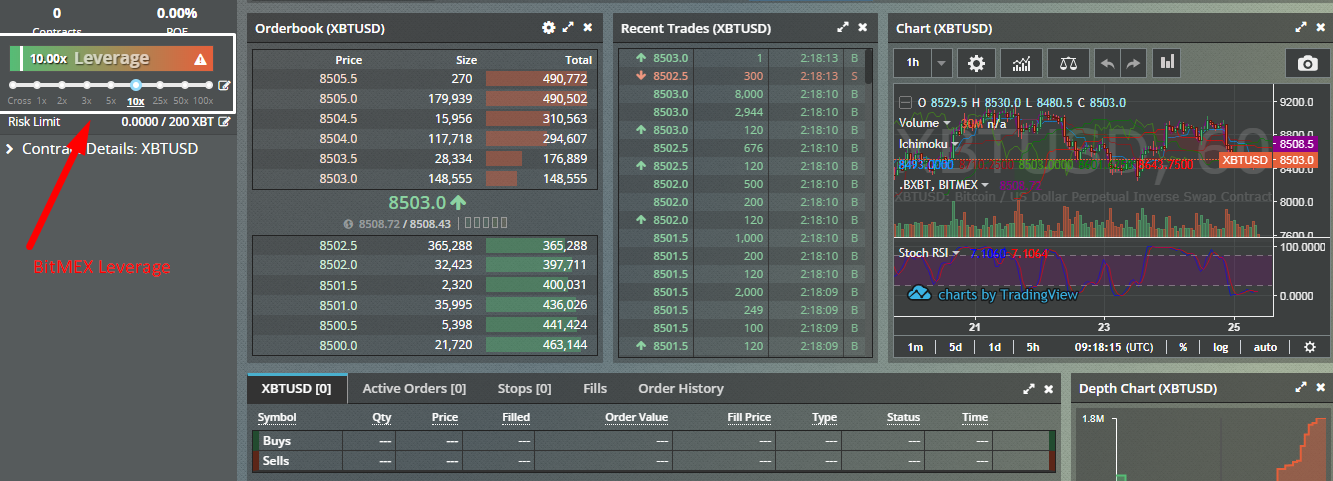The width and height of the screenshot is (1333, 481).
Task: Select 25x leverage stop
Action: (160, 100)
